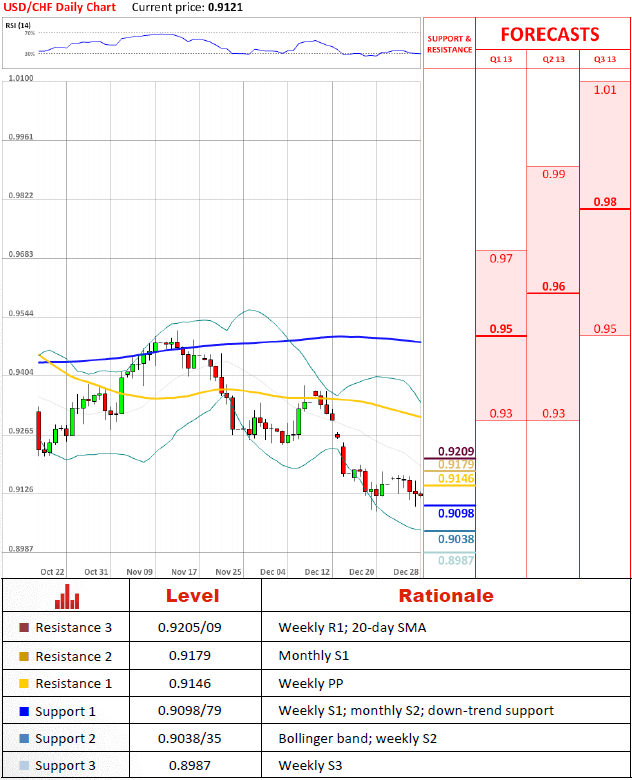Click the 0.9544 price axis label
This screenshot has width=632, height=780.
21,313
